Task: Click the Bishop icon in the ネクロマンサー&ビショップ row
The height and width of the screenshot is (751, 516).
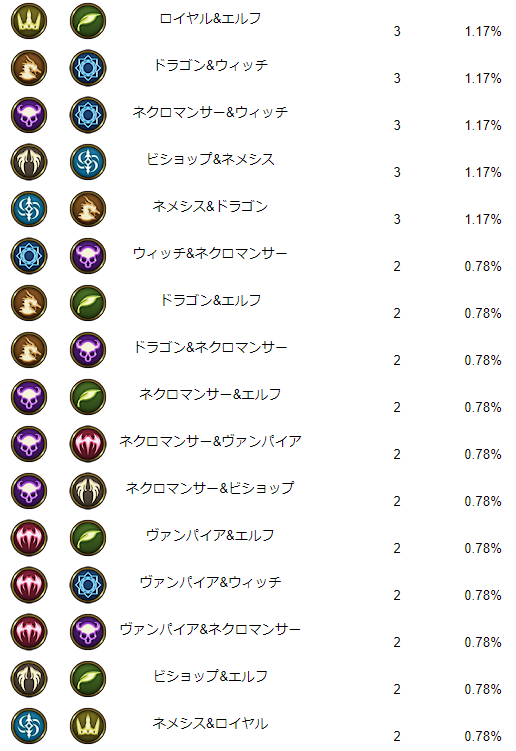Action: [x=88, y=490]
